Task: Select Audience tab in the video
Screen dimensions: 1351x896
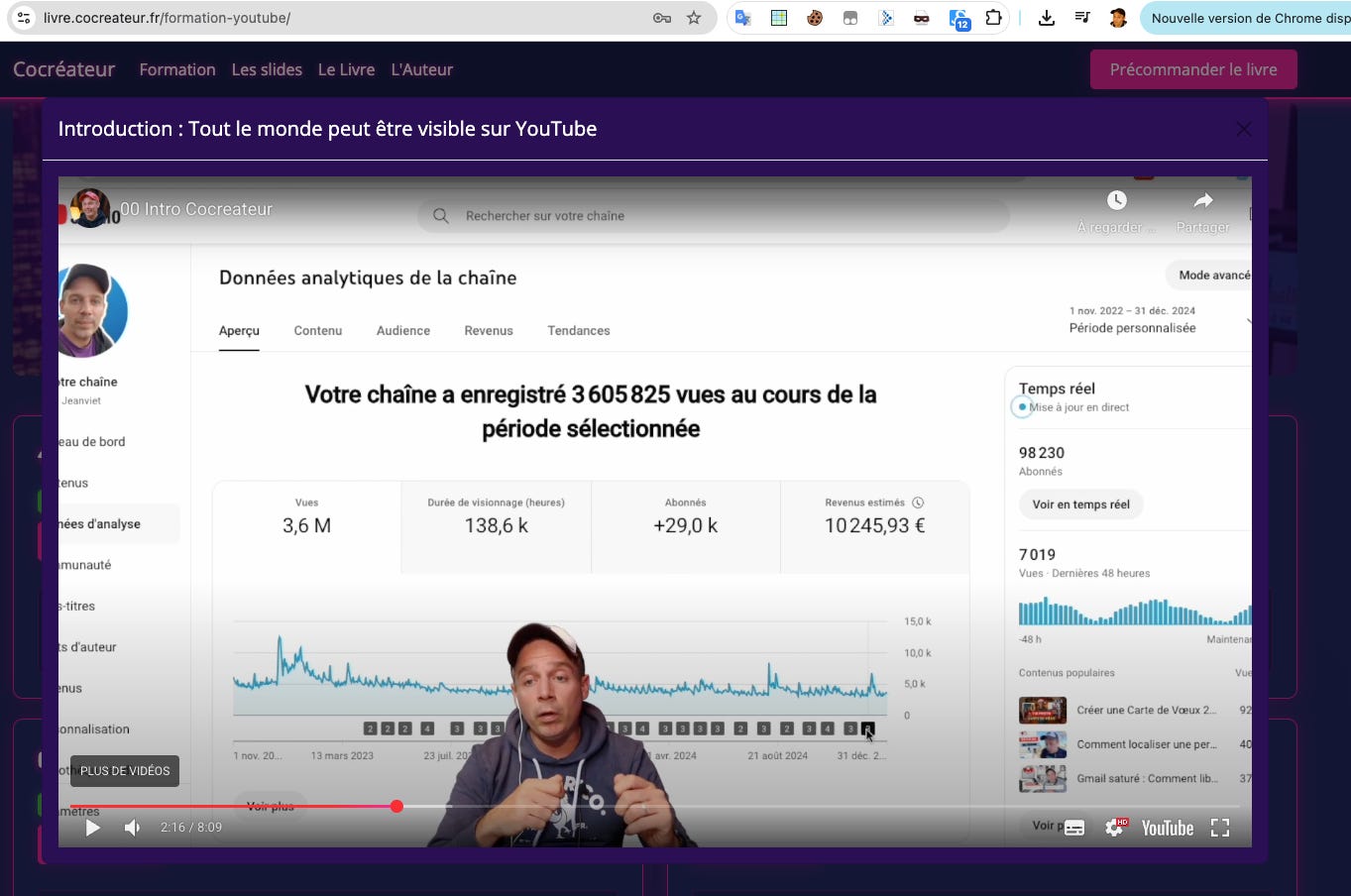Action: (403, 331)
